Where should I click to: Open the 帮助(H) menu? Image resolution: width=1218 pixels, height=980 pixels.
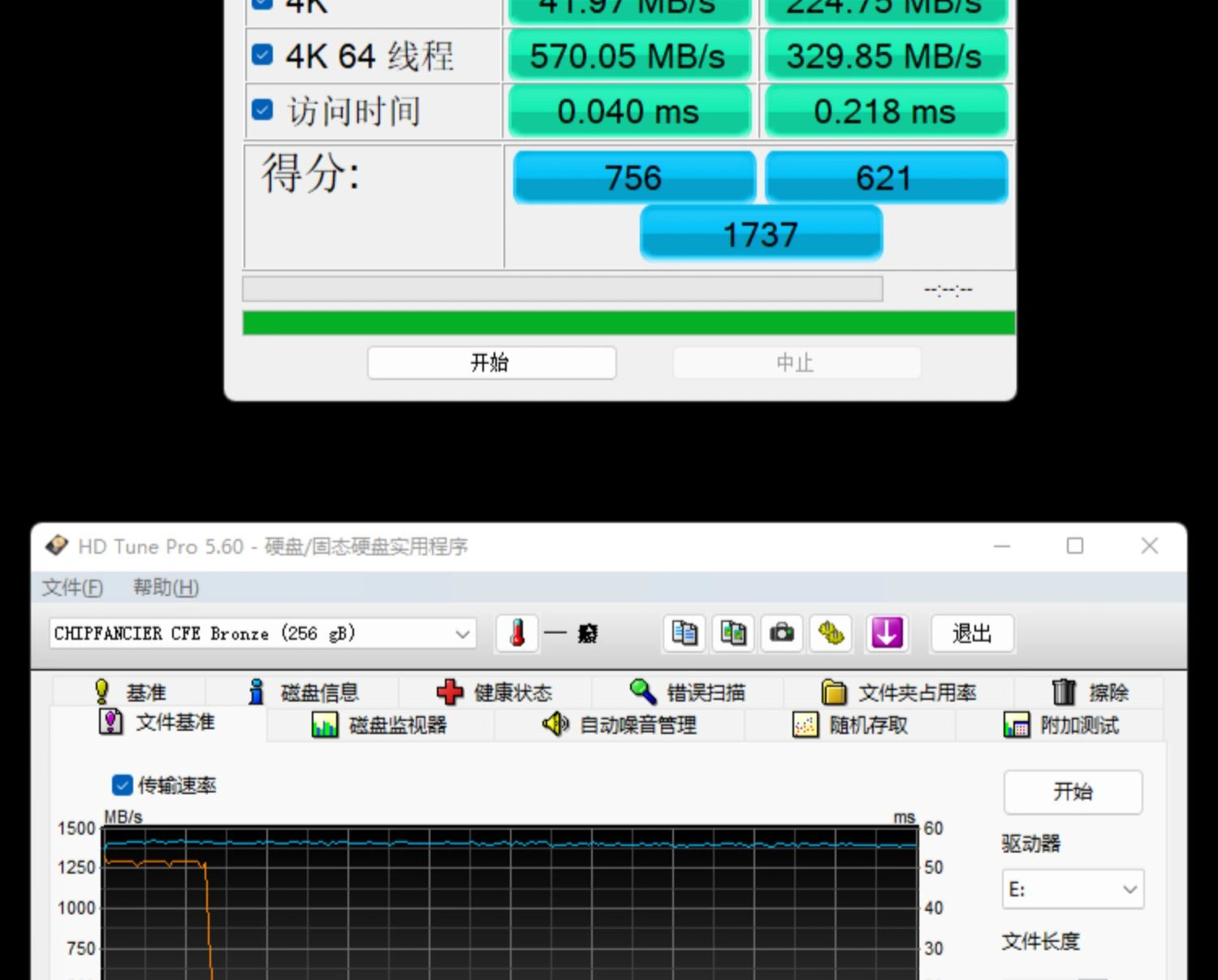(x=166, y=587)
